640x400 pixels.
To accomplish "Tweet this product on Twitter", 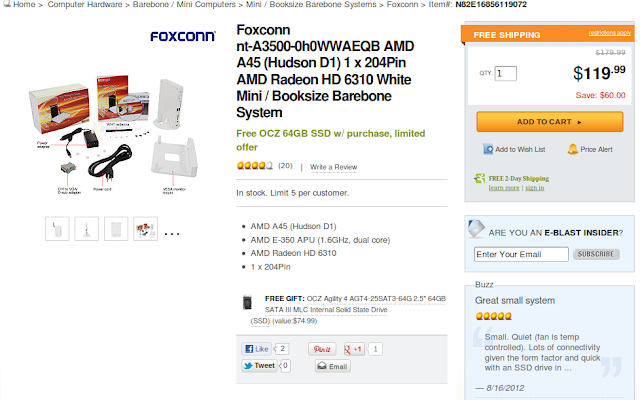I will [x=259, y=366].
